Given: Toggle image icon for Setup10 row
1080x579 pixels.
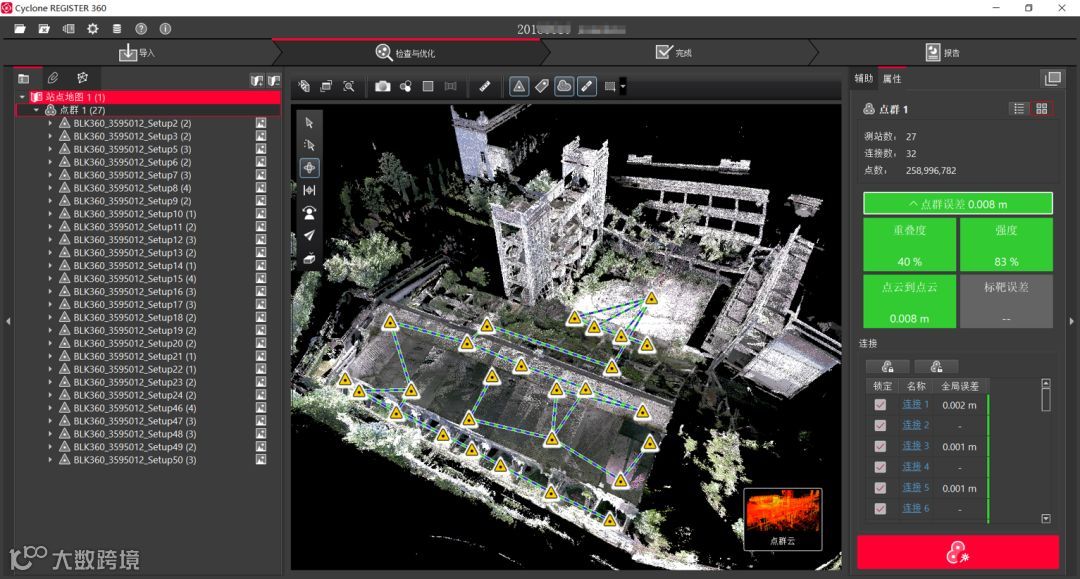Looking at the screenshot, I should point(261,213).
